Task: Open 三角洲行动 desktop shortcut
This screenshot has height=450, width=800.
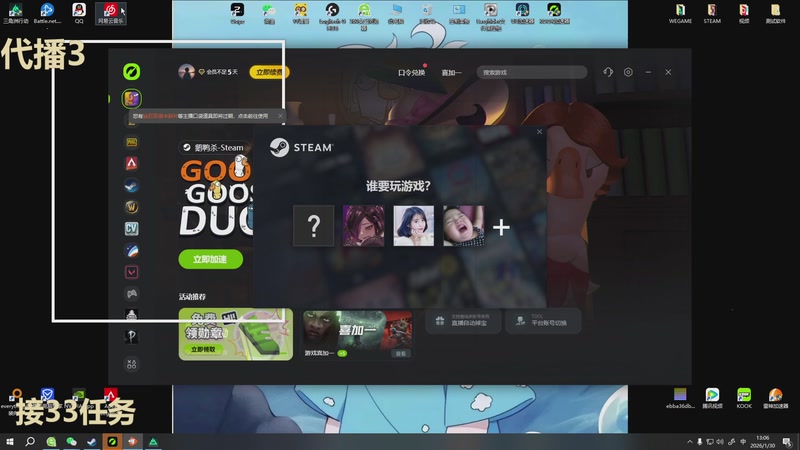Action: tap(15, 13)
